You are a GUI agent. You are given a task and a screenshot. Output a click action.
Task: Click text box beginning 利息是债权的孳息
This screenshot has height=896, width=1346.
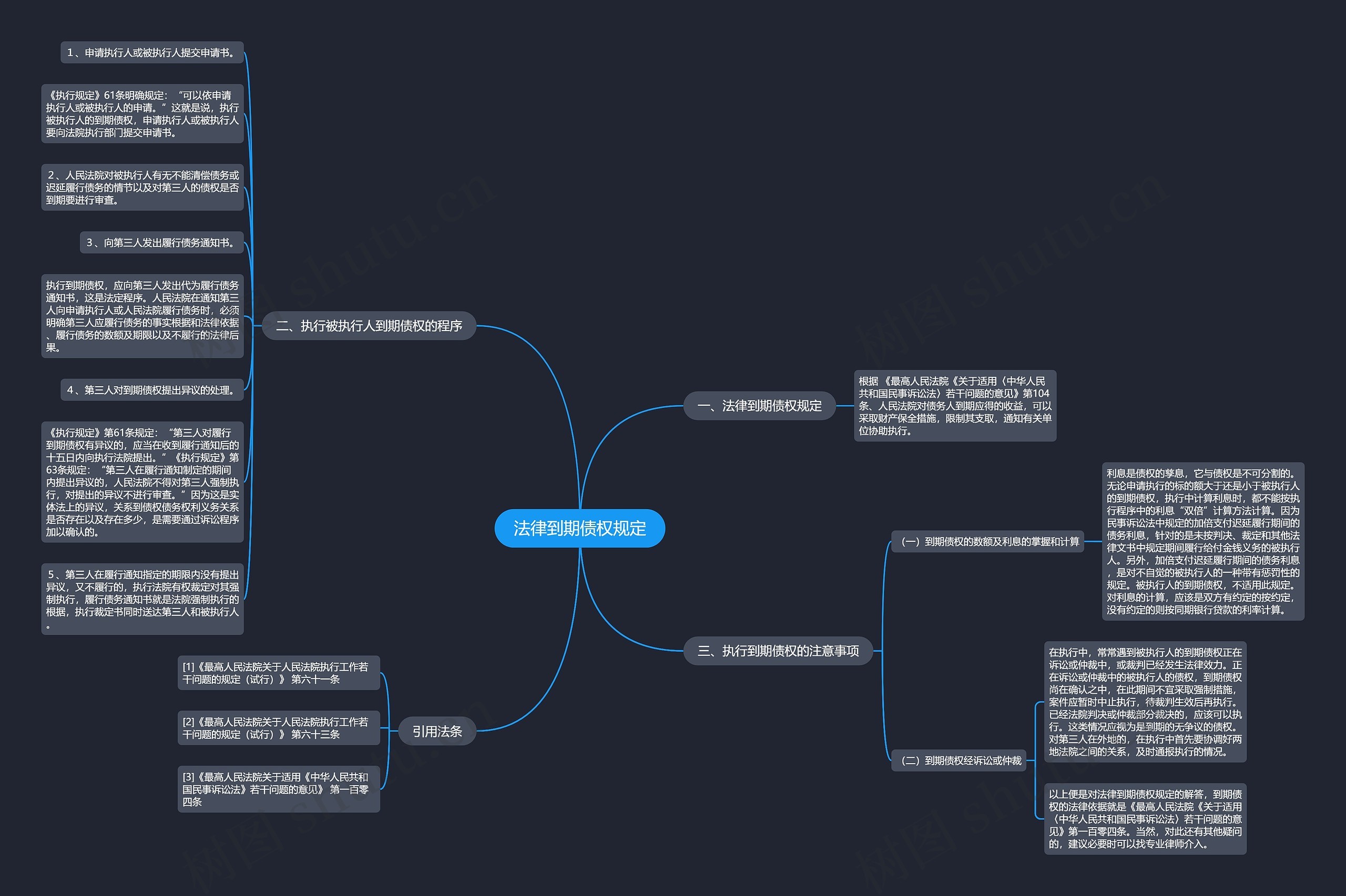[x=1202, y=541]
